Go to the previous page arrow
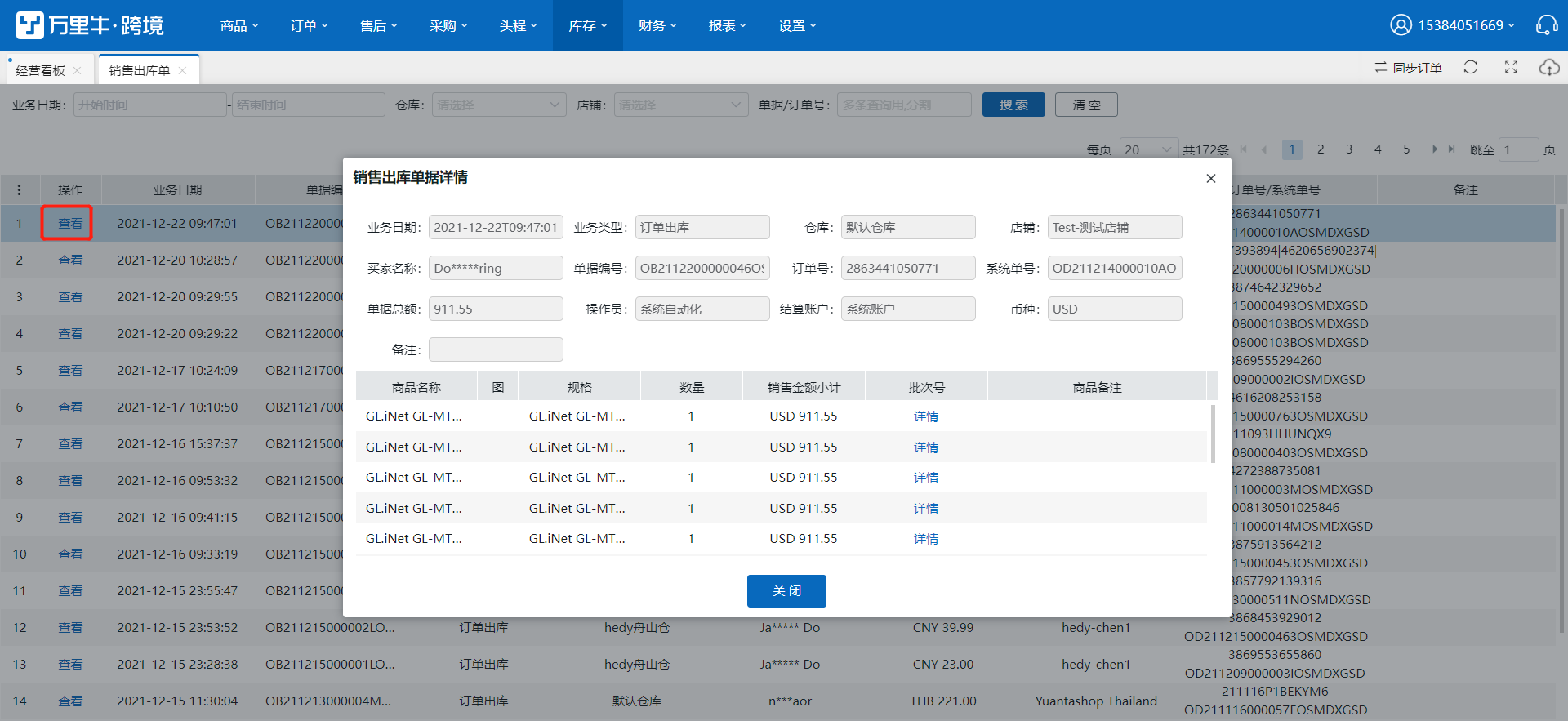 click(1264, 149)
